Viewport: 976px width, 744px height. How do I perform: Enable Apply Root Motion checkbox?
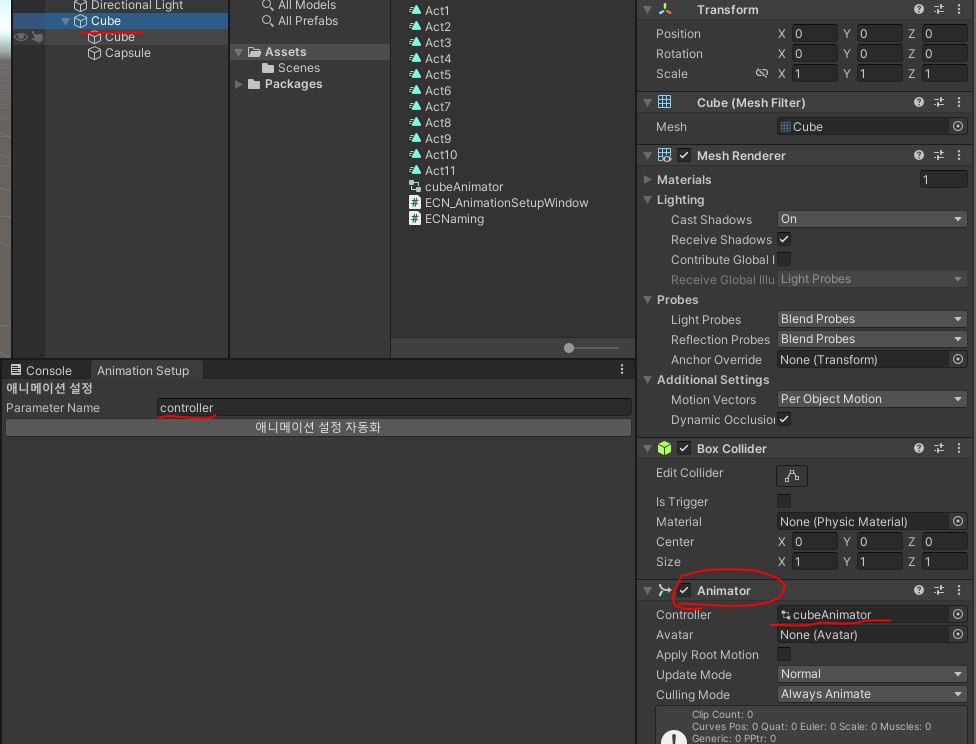784,654
